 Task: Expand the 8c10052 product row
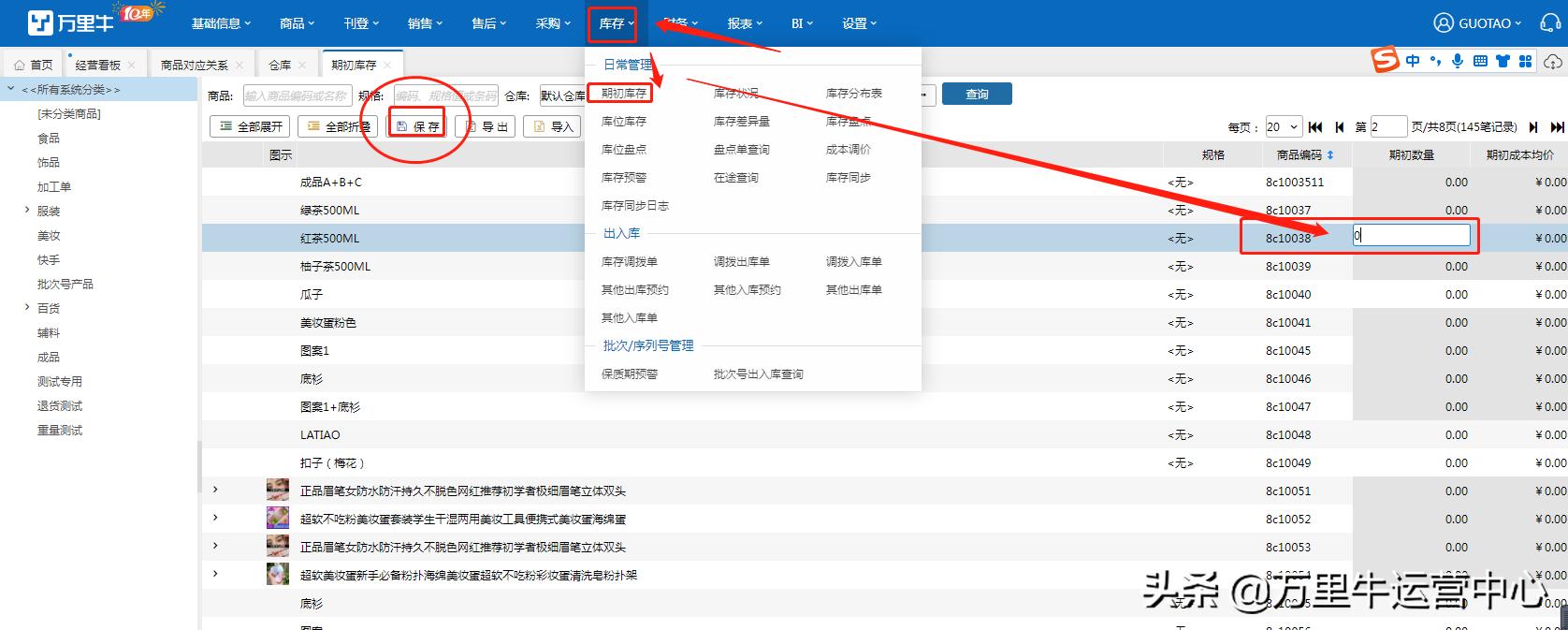tap(215, 518)
